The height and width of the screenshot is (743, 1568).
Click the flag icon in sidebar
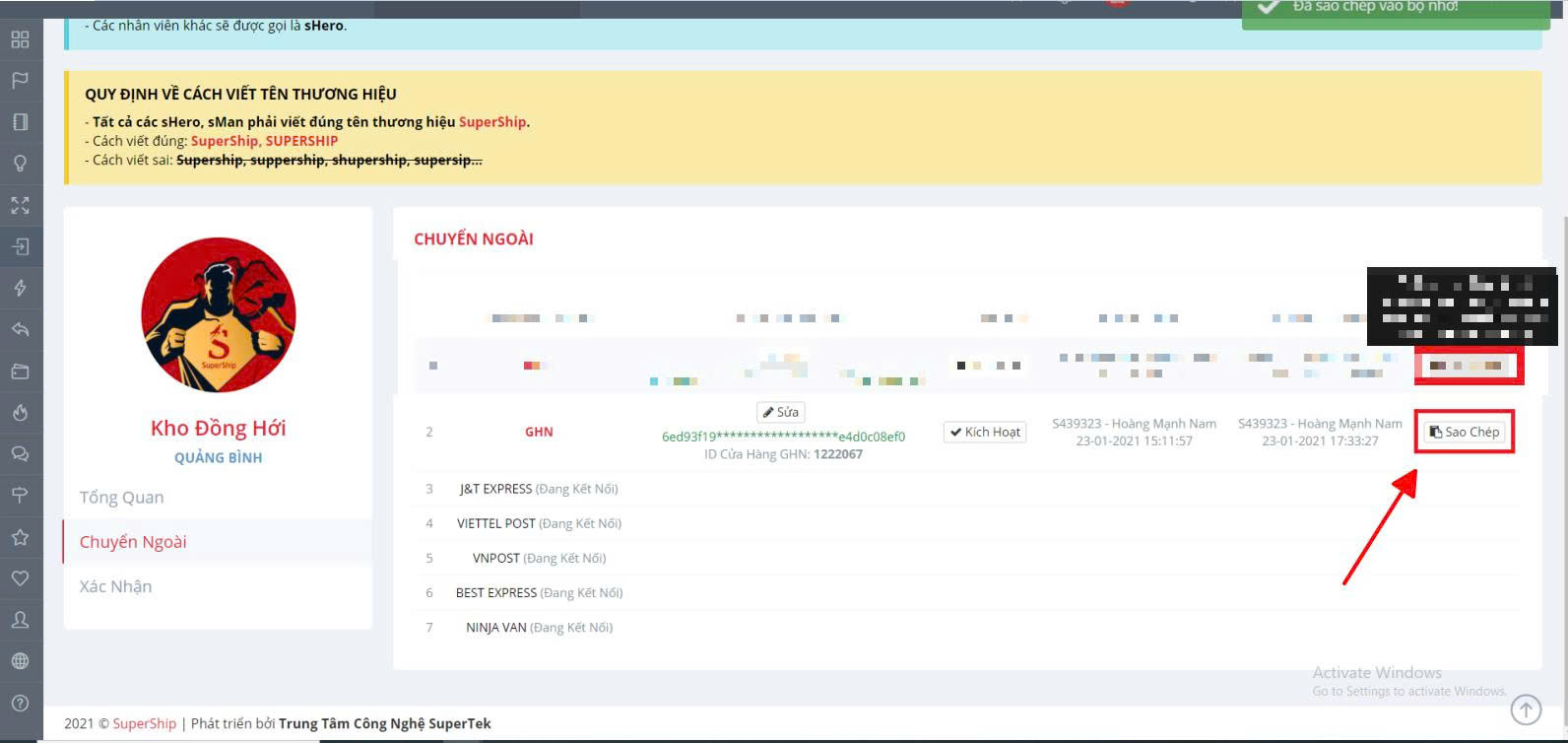tap(20, 81)
